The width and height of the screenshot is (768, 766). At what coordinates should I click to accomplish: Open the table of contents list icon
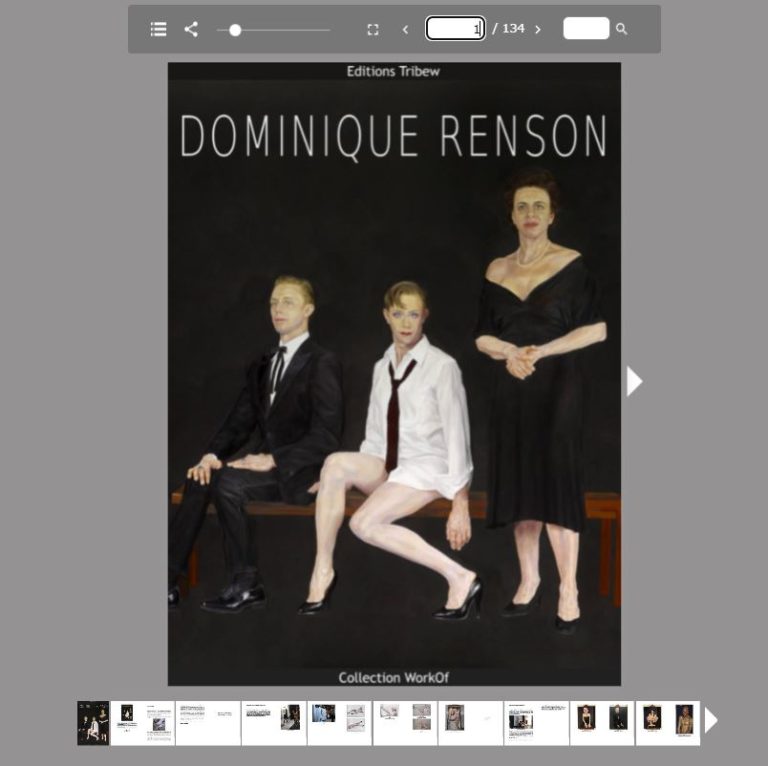tap(158, 29)
